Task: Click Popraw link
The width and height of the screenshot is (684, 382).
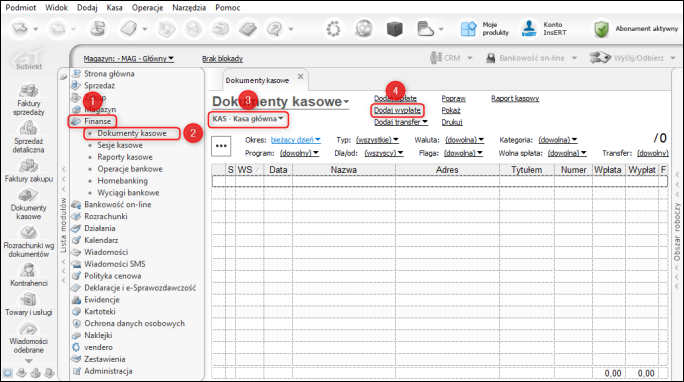Action: [453, 99]
